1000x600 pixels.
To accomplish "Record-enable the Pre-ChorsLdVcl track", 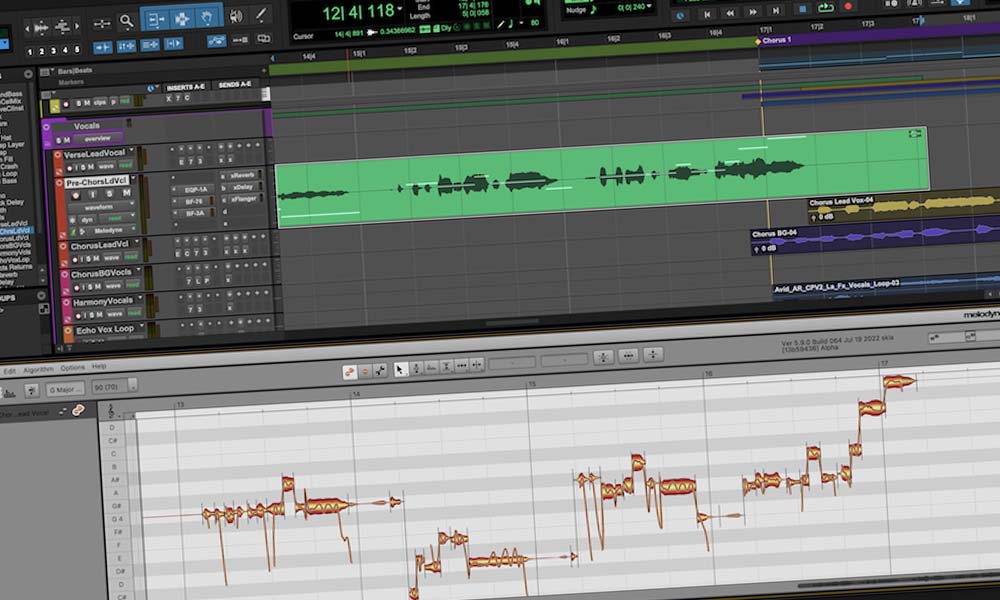I will coord(75,195).
